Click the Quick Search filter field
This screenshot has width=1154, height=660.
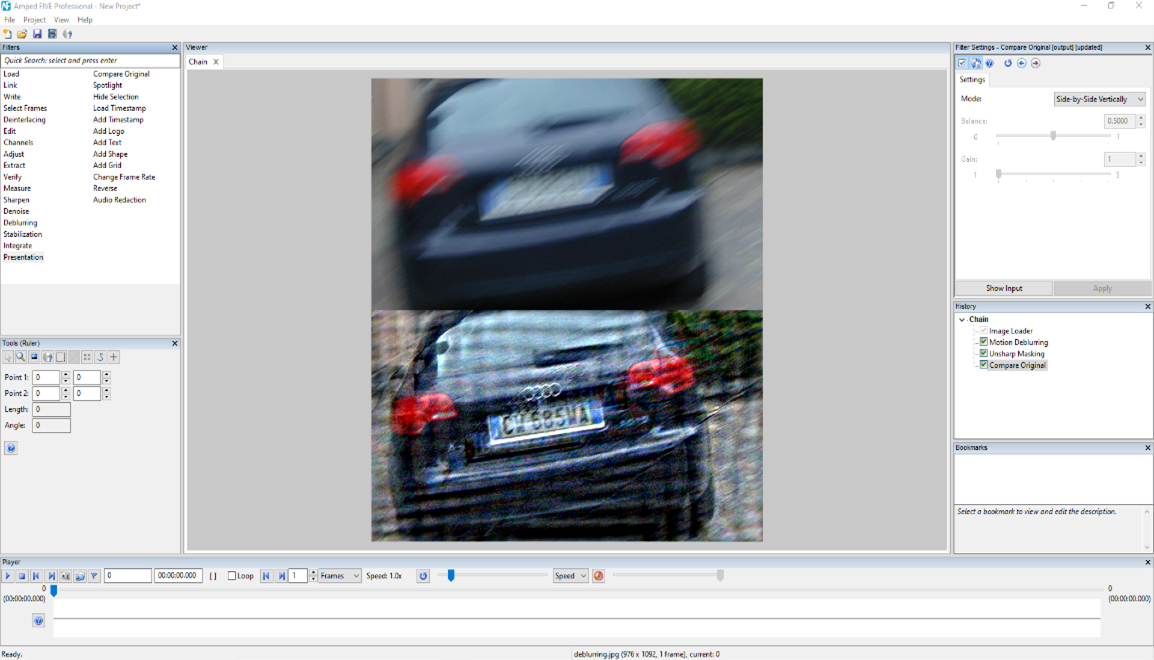click(x=90, y=61)
